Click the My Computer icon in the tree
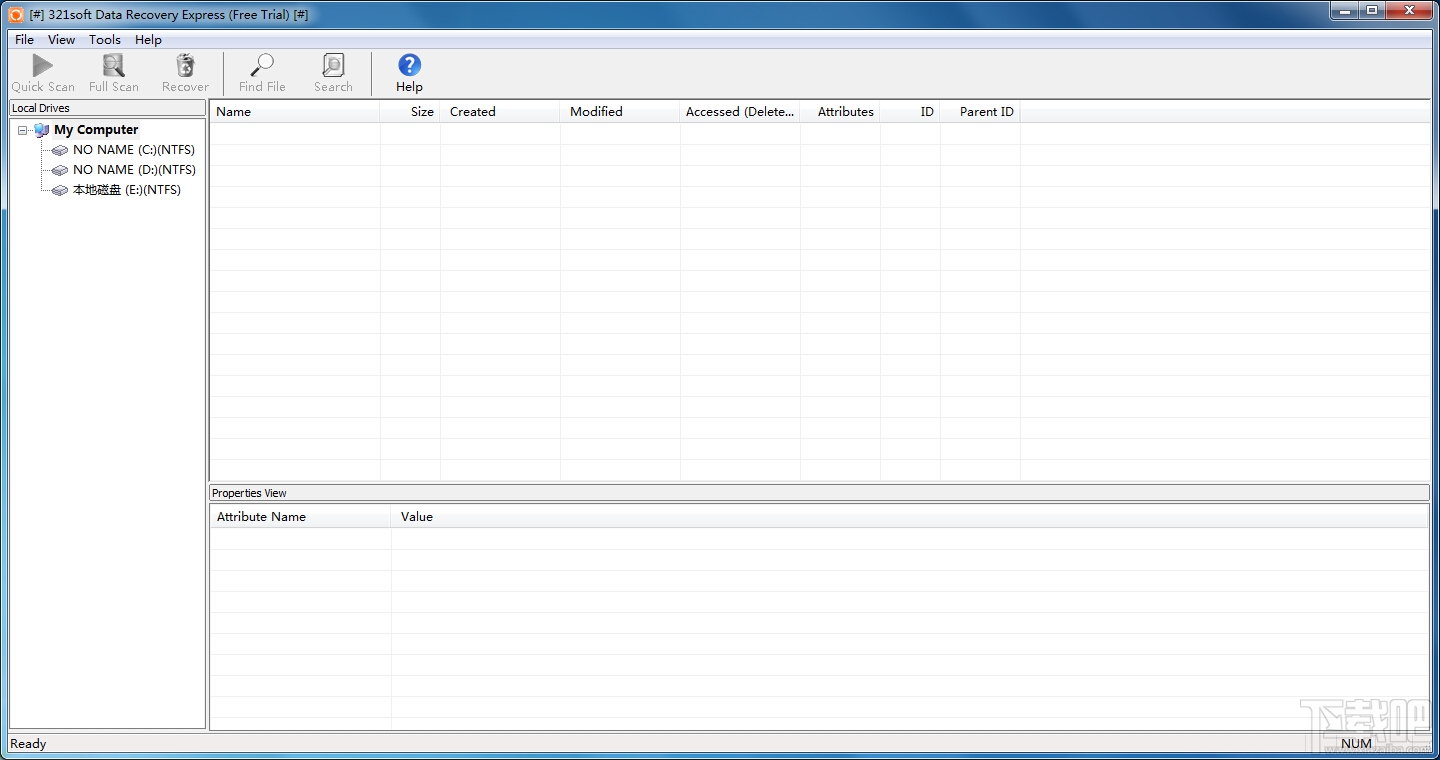Image resolution: width=1440 pixels, height=760 pixels. (41, 130)
